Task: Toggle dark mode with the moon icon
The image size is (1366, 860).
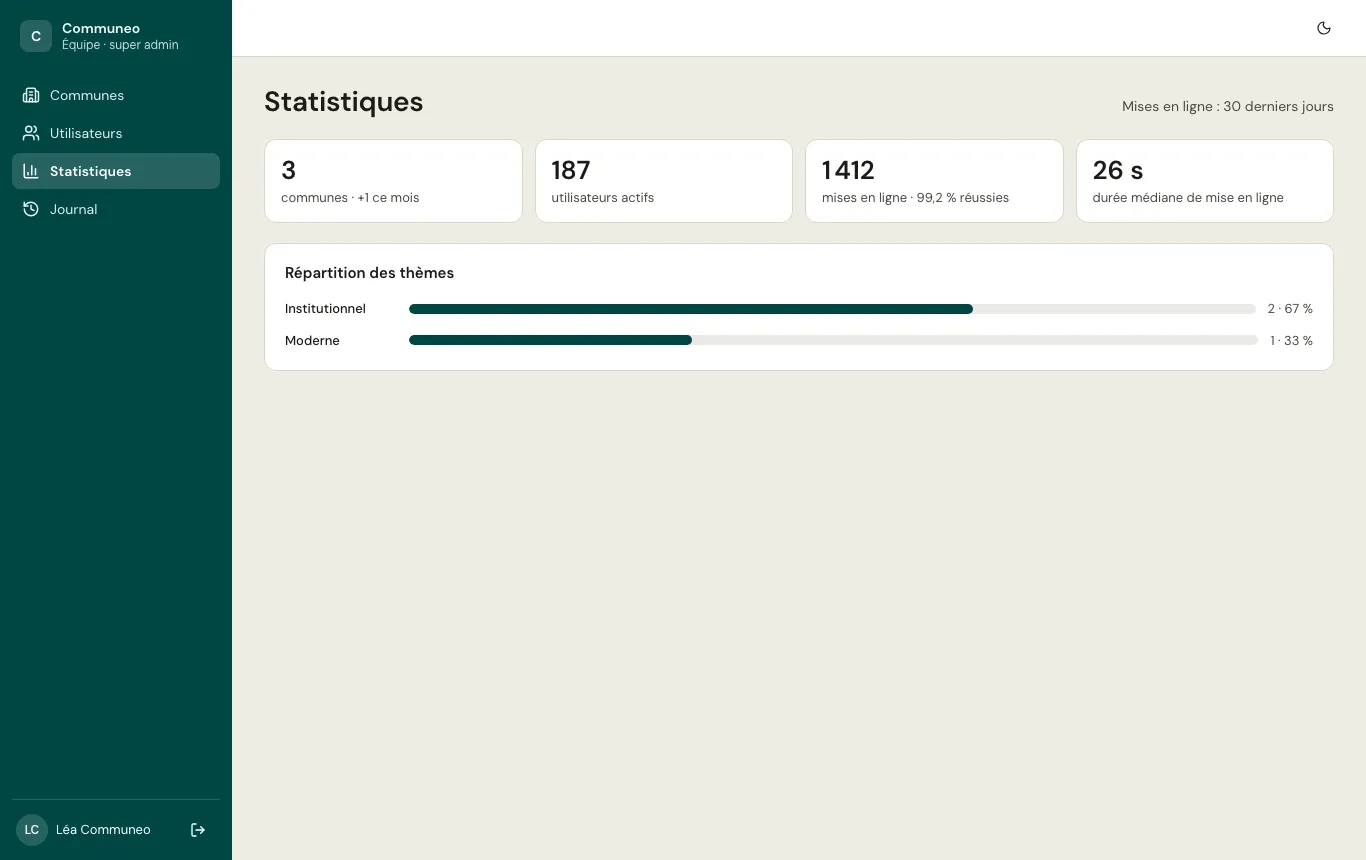Action: point(1324,28)
